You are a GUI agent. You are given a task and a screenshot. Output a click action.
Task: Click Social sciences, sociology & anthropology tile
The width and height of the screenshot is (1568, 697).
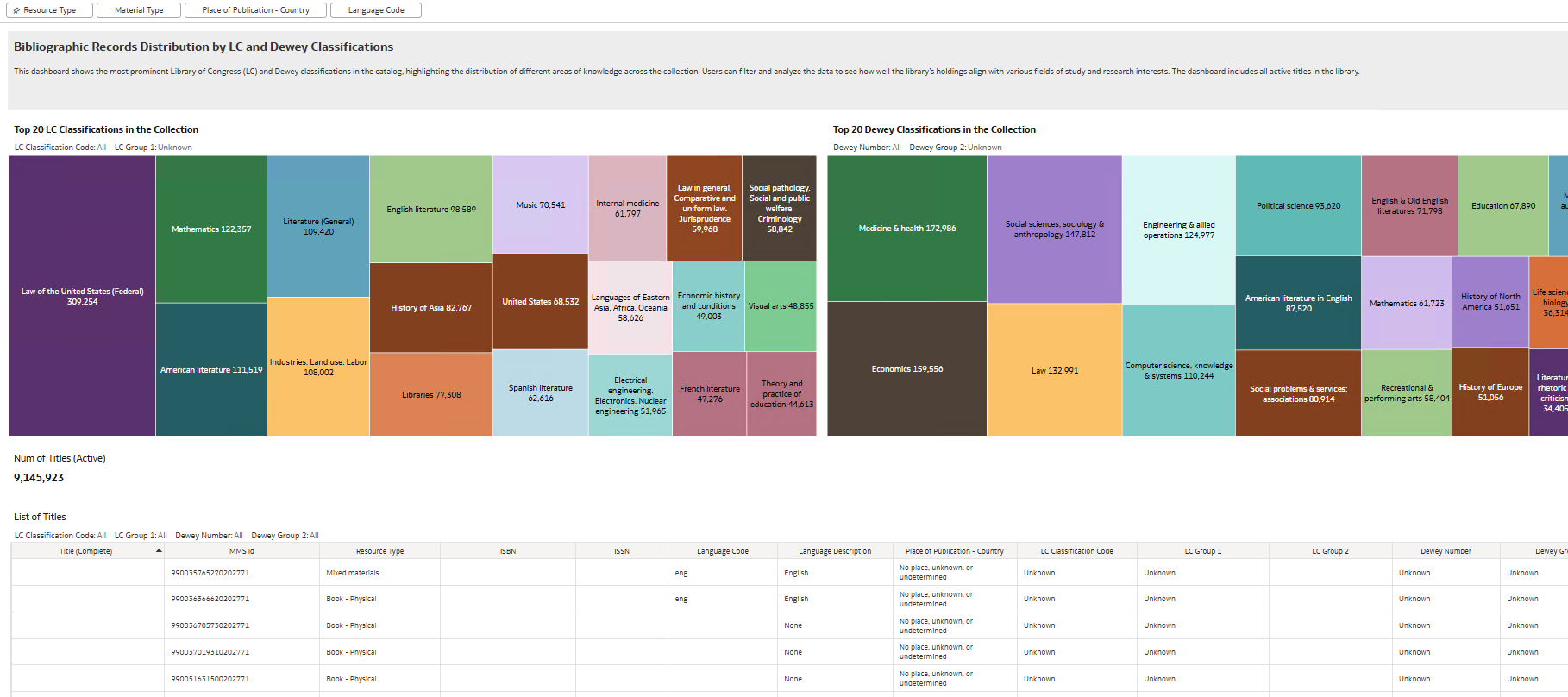pos(1055,229)
